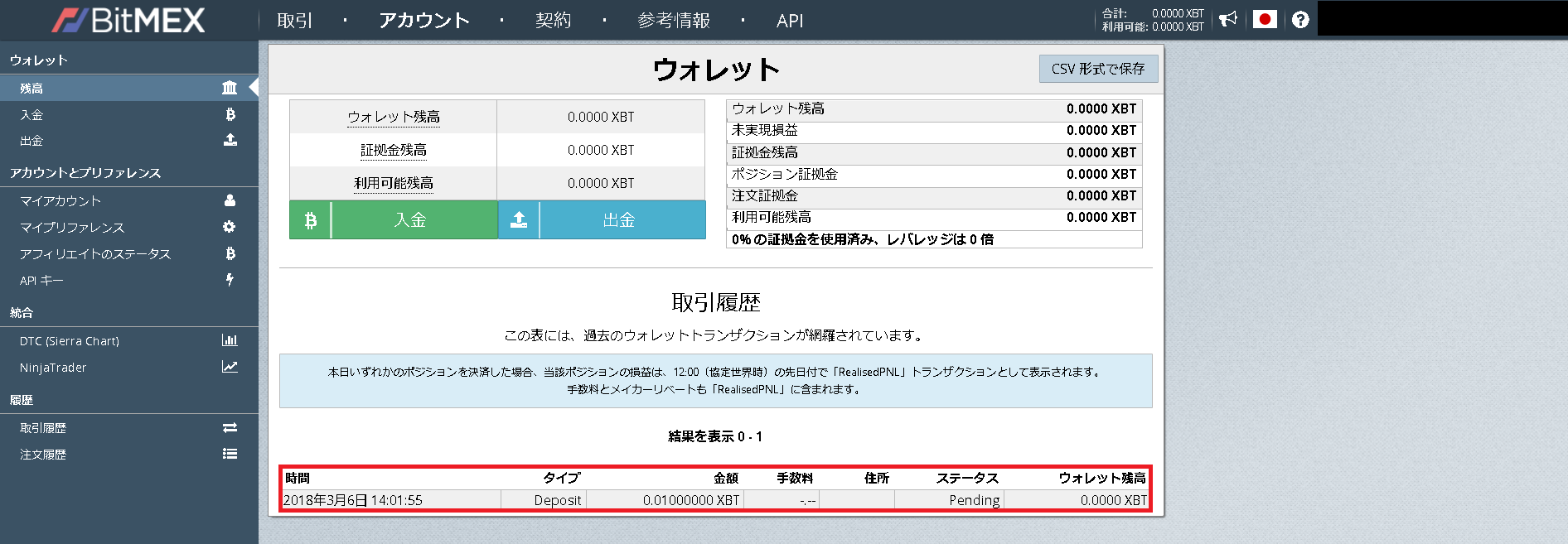Click the bitcoin icon beside 入金 in sidebar

click(230, 114)
